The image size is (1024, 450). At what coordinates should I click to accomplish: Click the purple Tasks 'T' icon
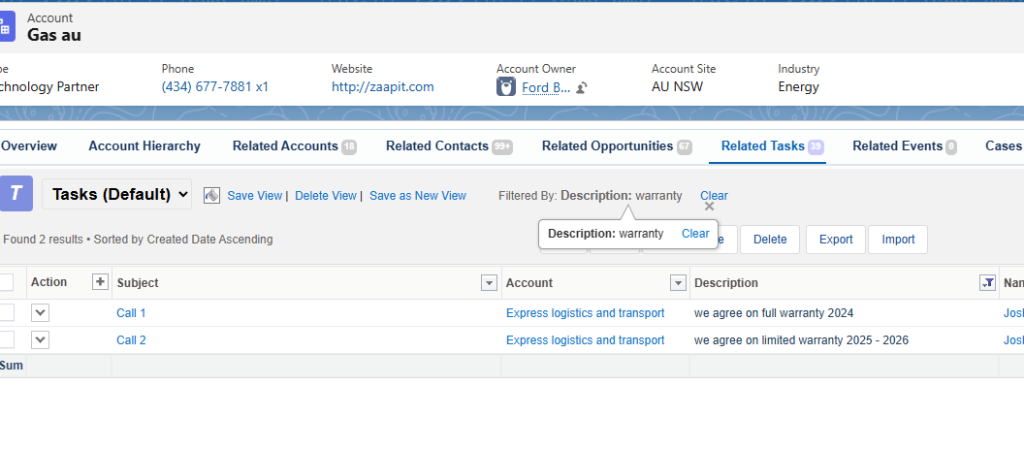click(15, 194)
